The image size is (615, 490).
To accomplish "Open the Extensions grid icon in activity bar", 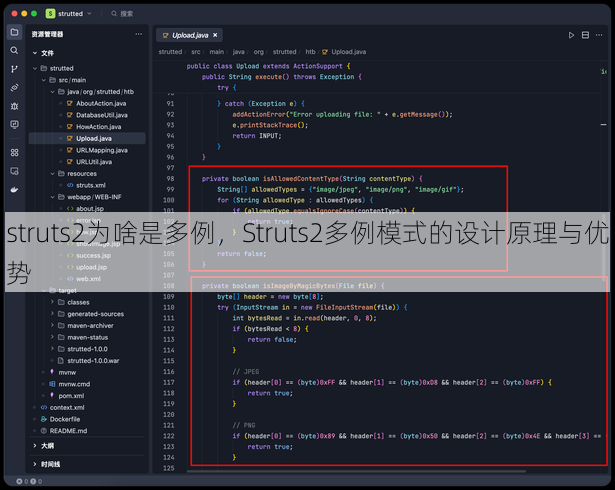I will (15, 153).
